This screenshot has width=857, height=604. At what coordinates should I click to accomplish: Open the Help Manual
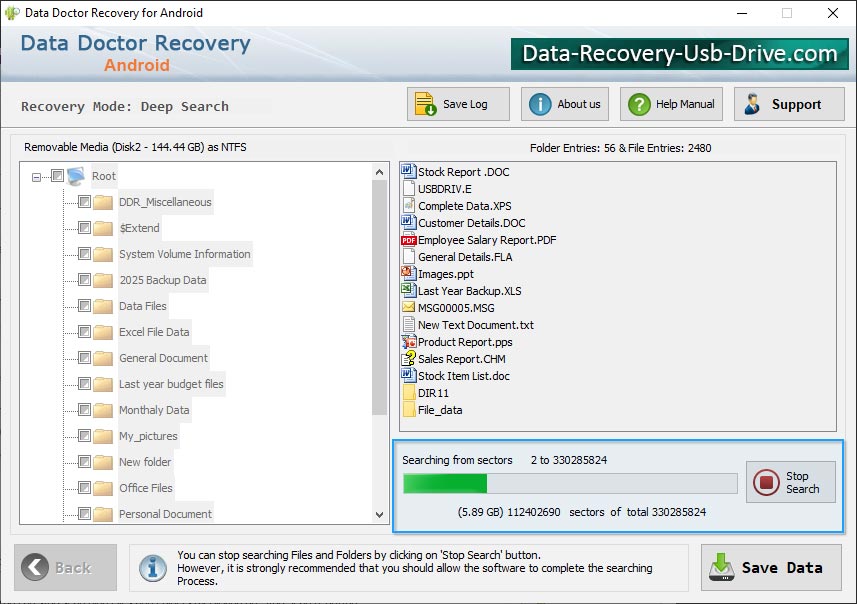(670, 103)
